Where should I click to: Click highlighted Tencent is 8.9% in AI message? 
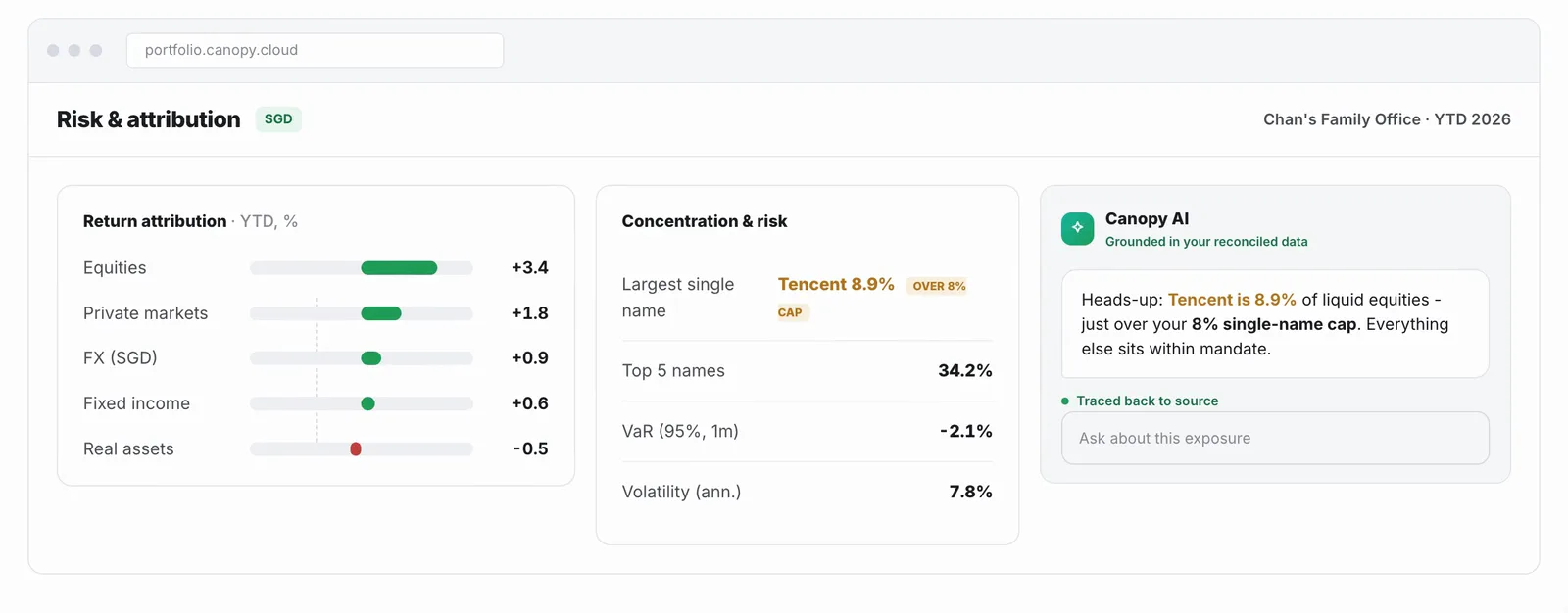[x=1232, y=300]
